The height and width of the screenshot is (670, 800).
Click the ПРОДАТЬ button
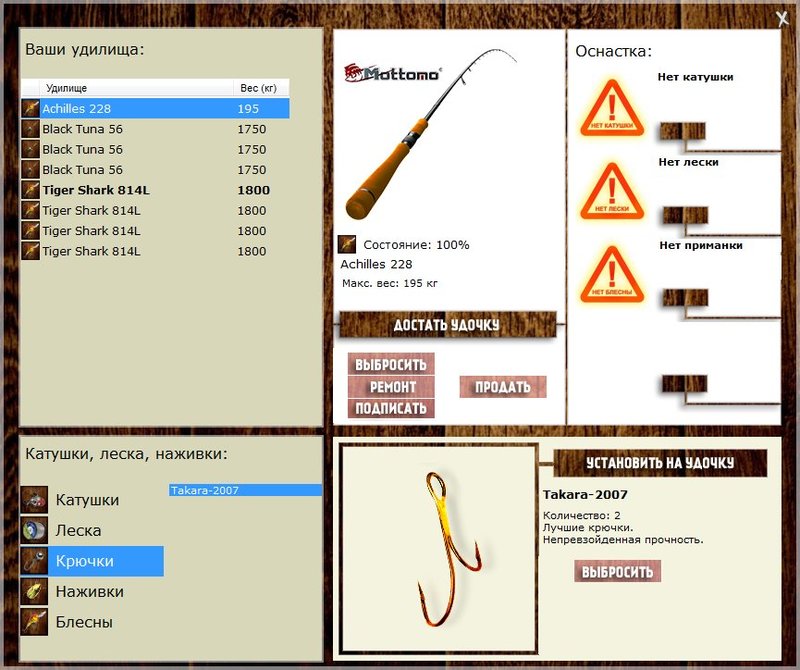point(503,387)
